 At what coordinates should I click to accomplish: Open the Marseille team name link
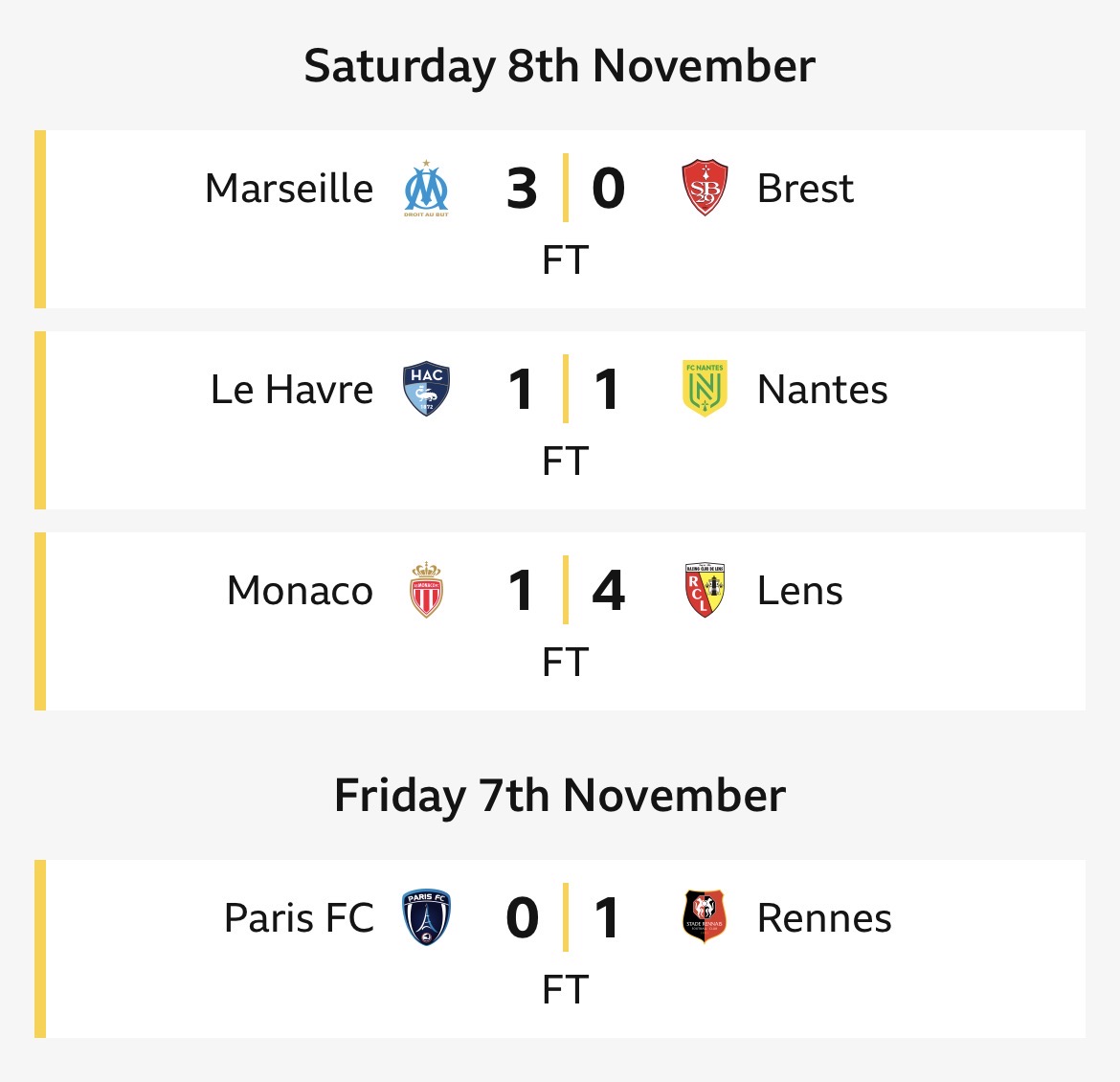[x=289, y=189]
